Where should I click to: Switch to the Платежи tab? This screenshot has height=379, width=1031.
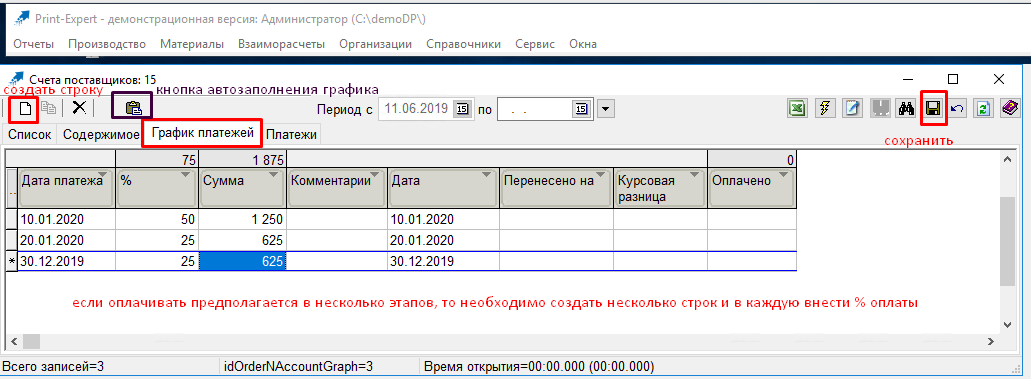tap(291, 135)
